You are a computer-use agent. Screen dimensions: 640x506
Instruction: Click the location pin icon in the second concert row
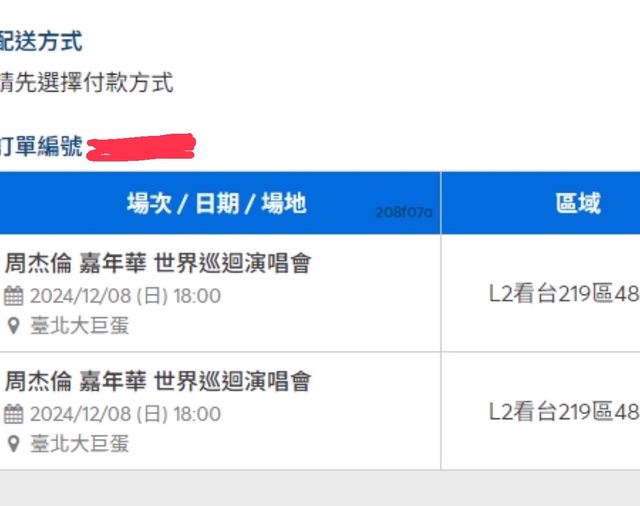(x=14, y=443)
